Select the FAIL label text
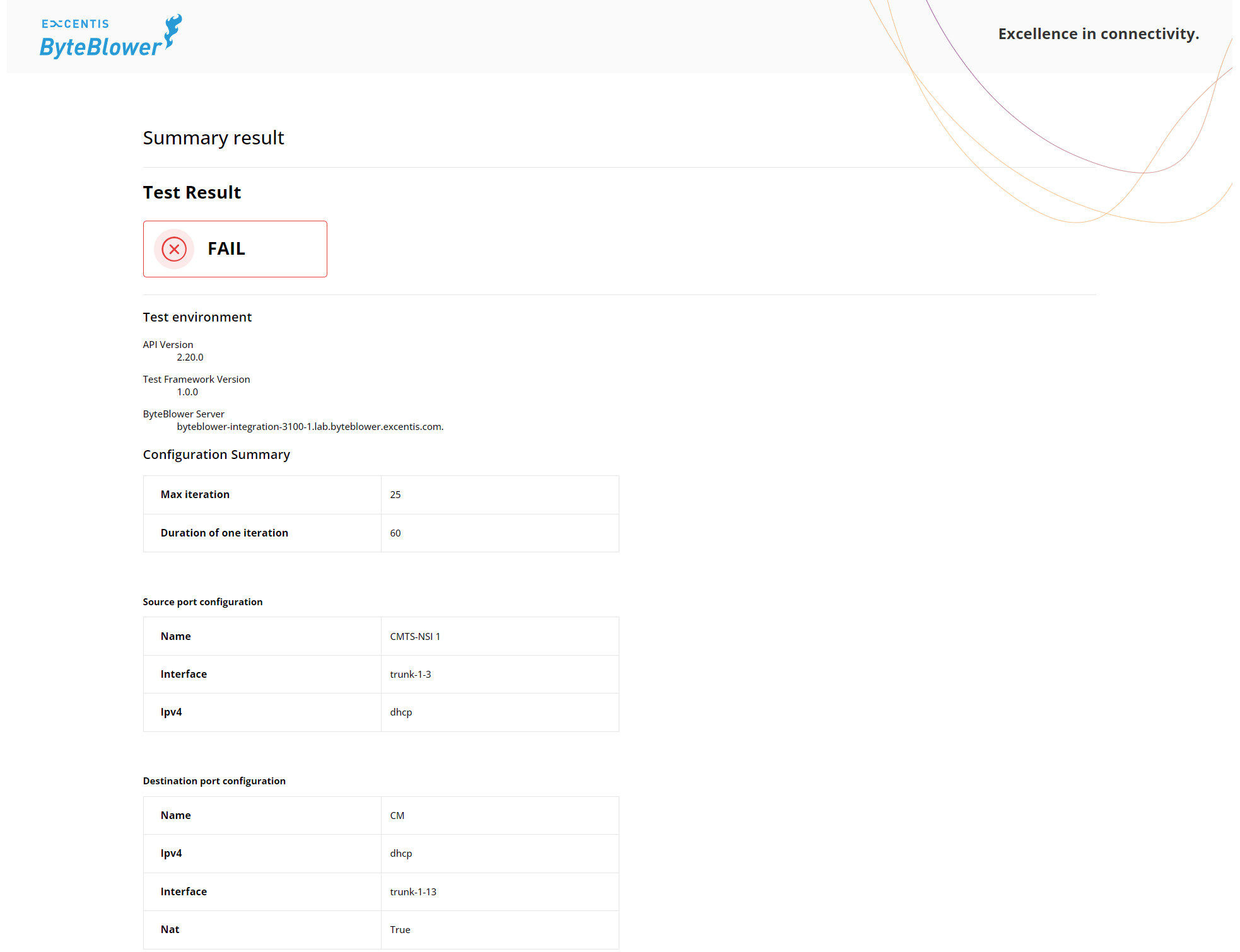 (x=225, y=248)
